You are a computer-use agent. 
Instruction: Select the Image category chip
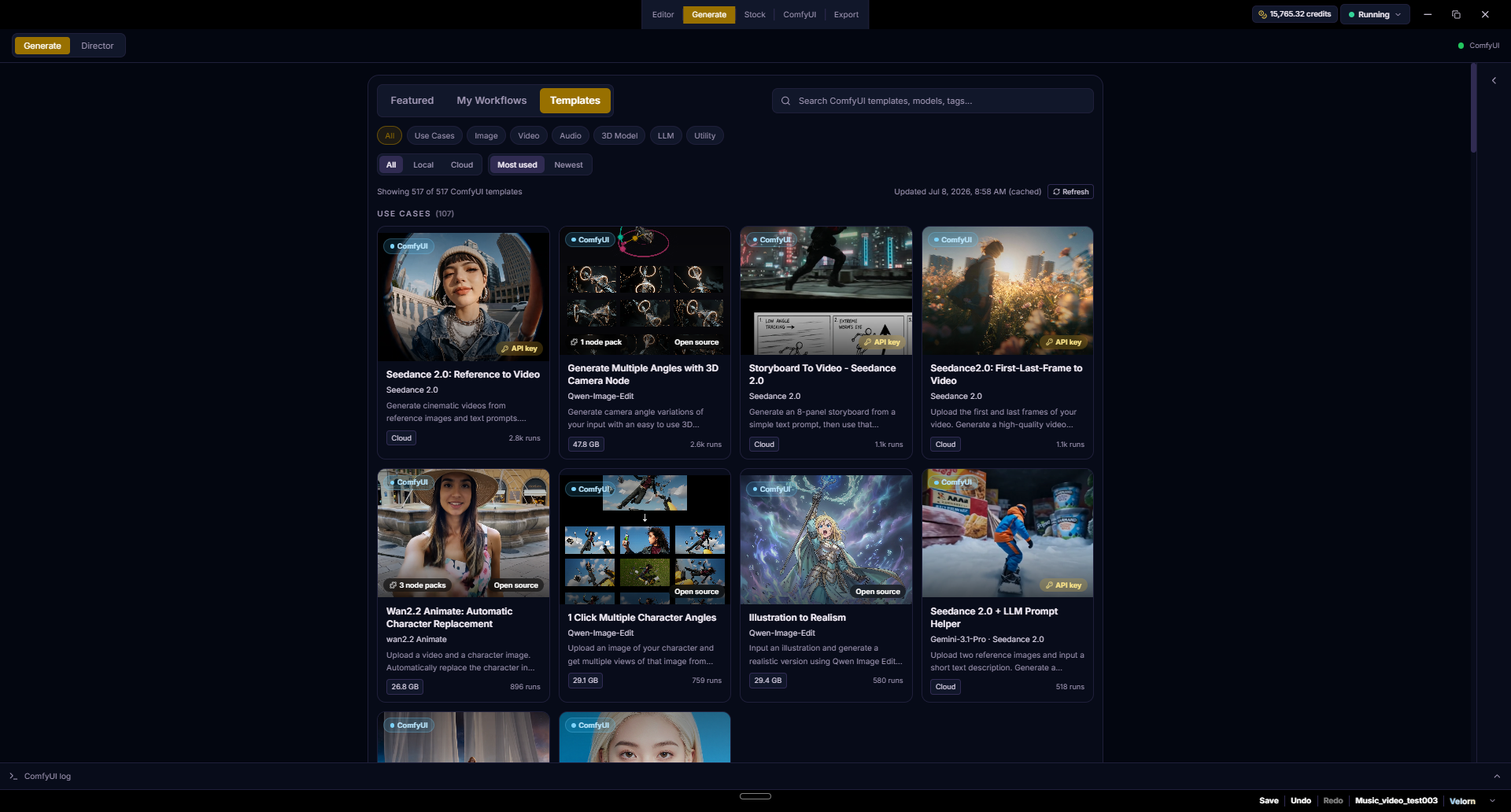(x=486, y=136)
